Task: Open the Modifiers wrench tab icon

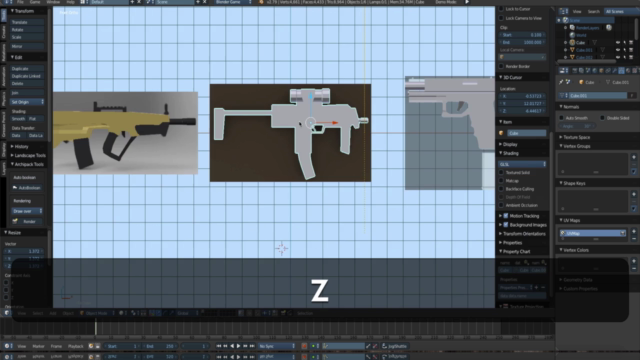Action: (x=615, y=71)
